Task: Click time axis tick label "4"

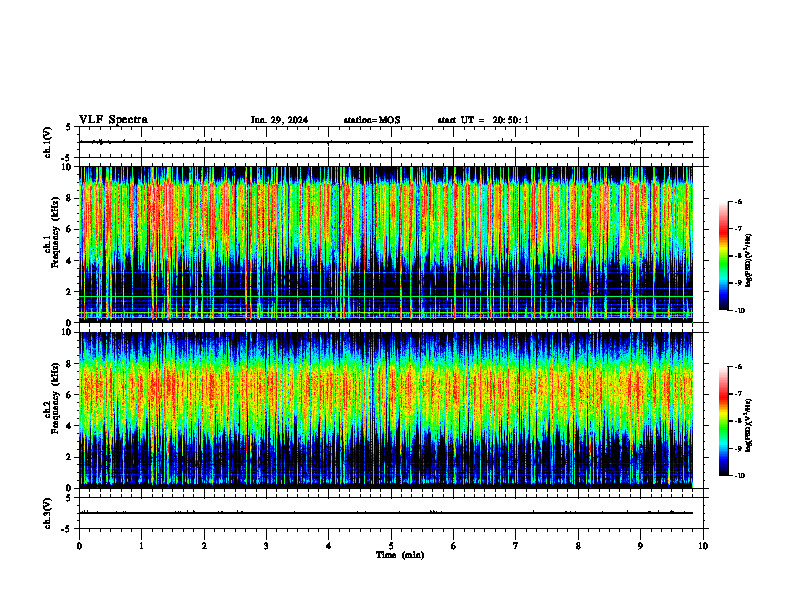Action: [329, 546]
